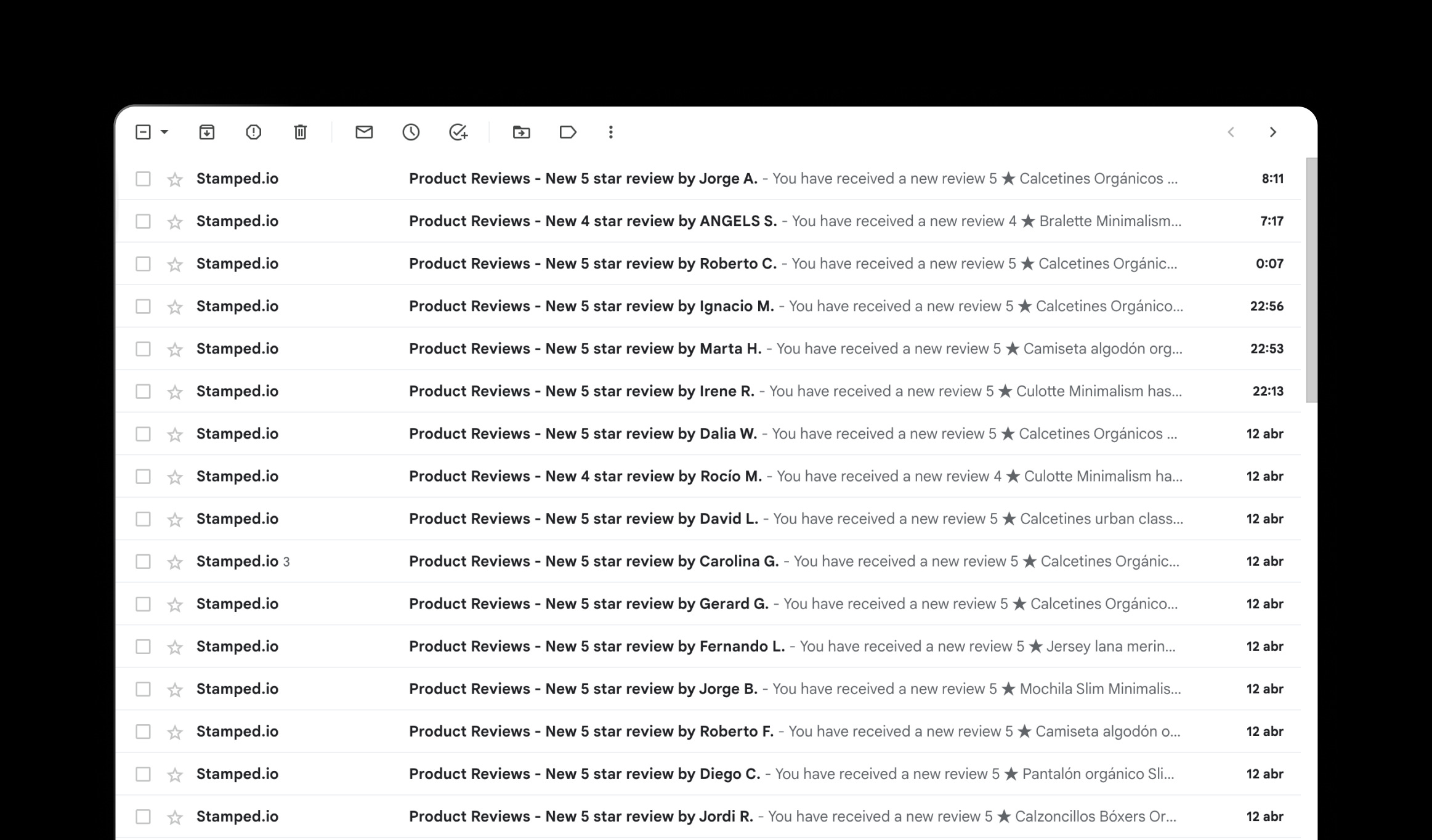The image size is (1432, 840).
Task: Go to the older page arrow
Action: click(x=1273, y=132)
